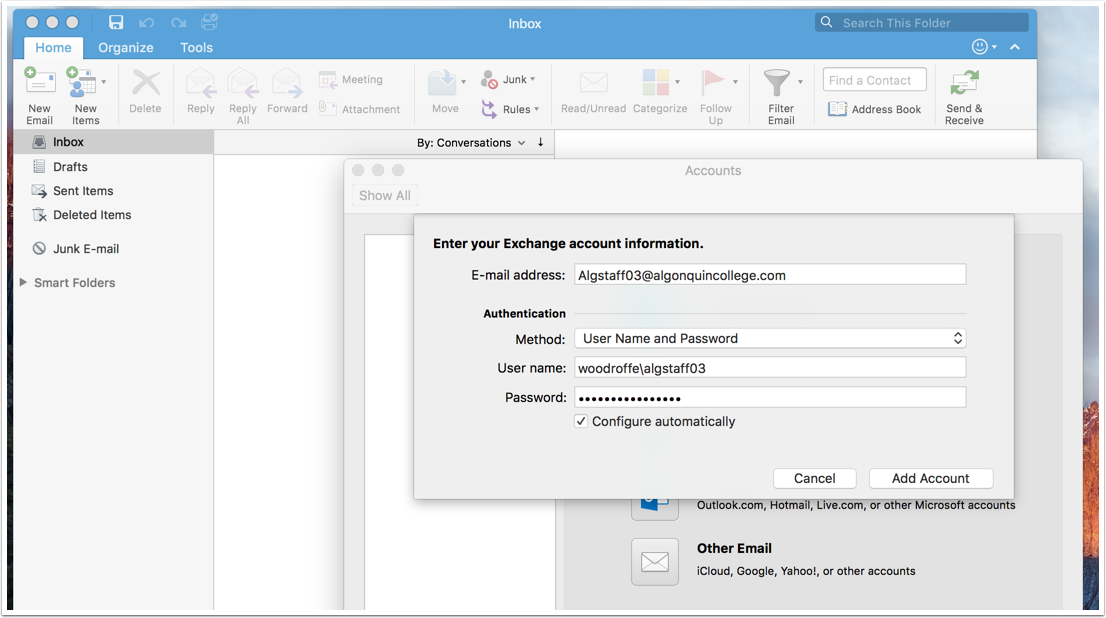This screenshot has height=618, width=1106.
Task: Click the Send & Receive icon
Action: (x=964, y=83)
